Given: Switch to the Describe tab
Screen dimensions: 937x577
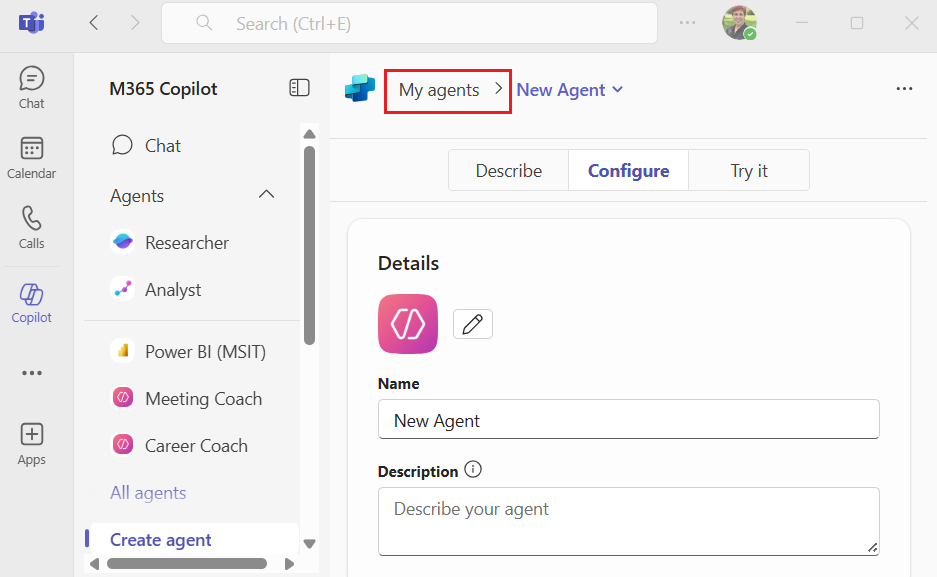Looking at the screenshot, I should pos(508,171).
